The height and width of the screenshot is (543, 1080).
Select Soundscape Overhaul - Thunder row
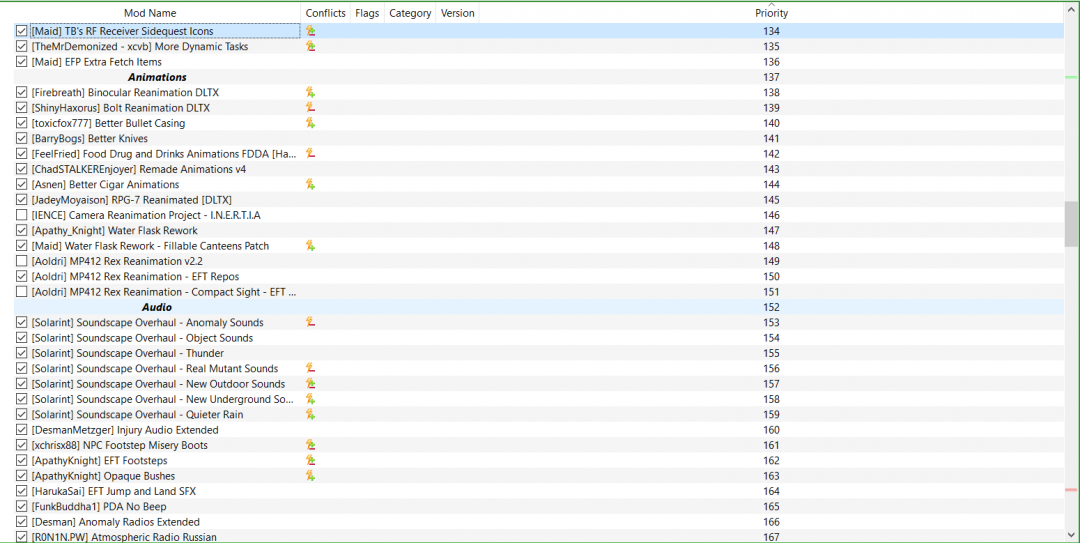[x=539, y=353]
